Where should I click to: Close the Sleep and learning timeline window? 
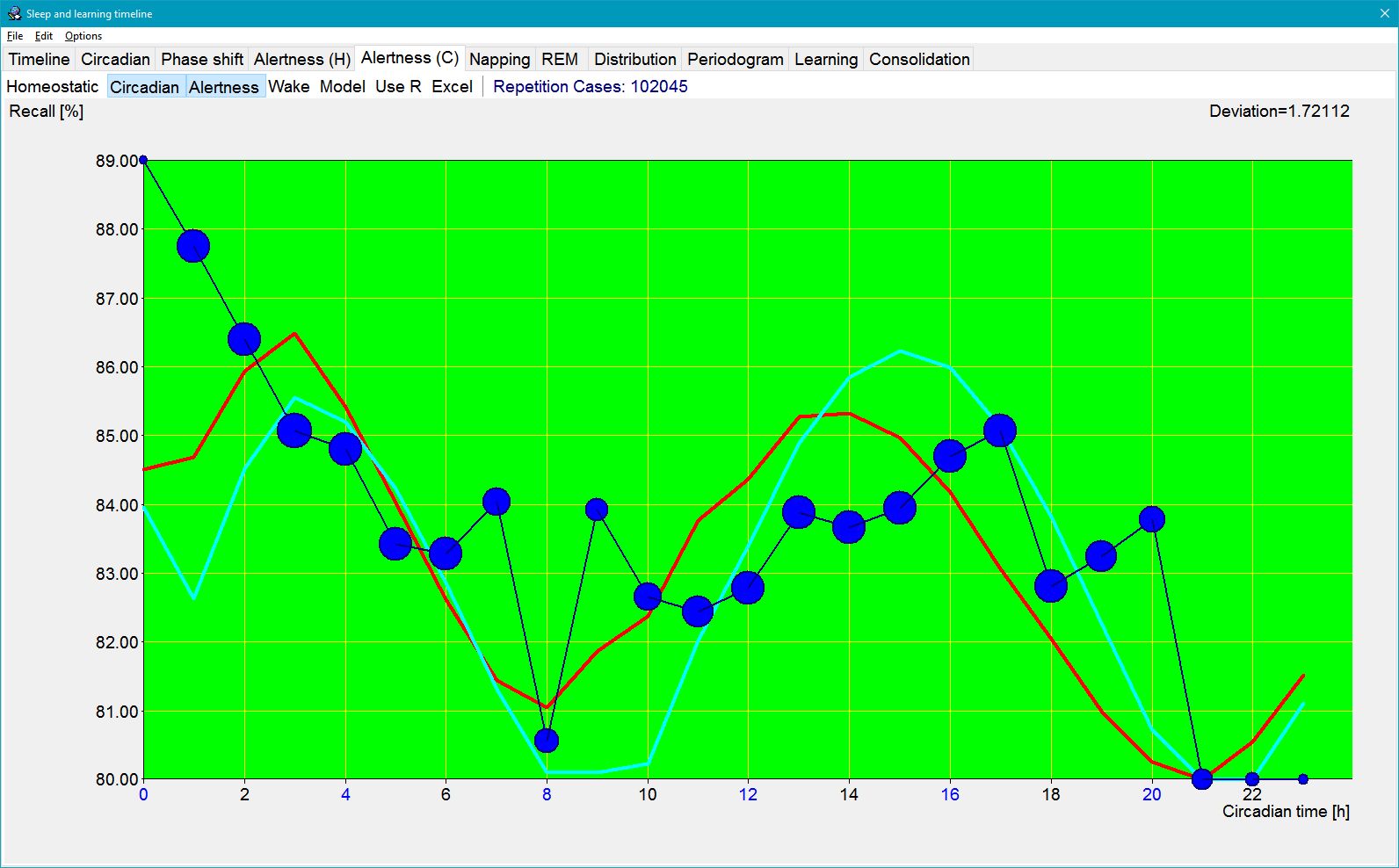[1385, 13]
